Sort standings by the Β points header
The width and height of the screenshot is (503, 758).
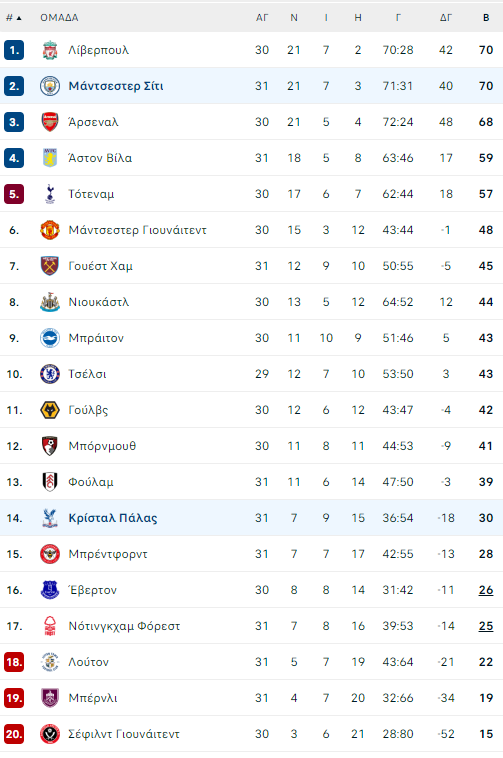click(x=486, y=18)
